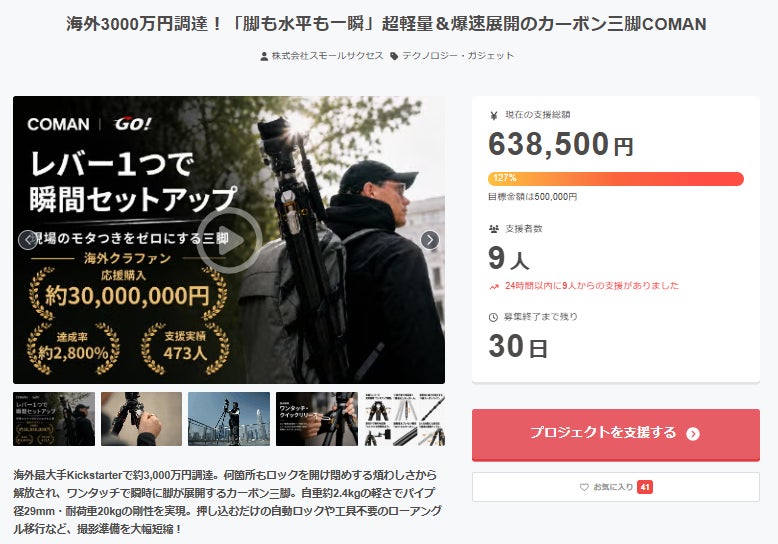Click the tag icon before テクノロジー・ガジェット
The width and height of the screenshot is (778, 544).
tap(394, 56)
